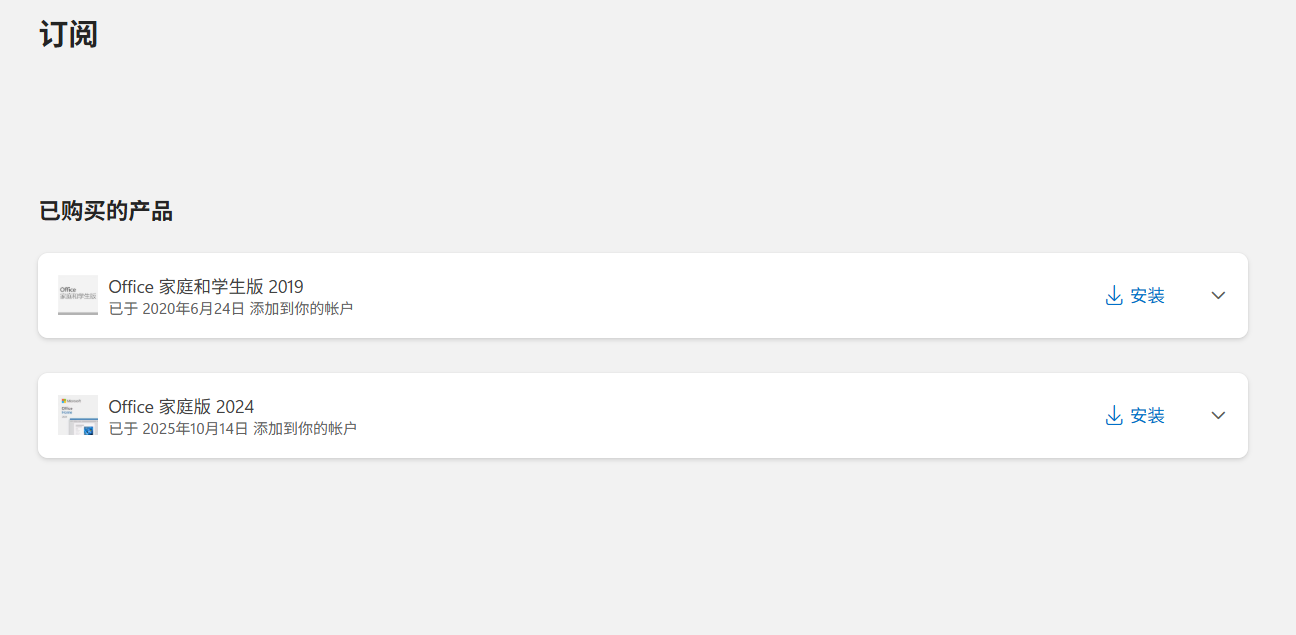This screenshot has width=1296, height=635.
Task: Click the 订阅 page heading
Action: point(68,34)
